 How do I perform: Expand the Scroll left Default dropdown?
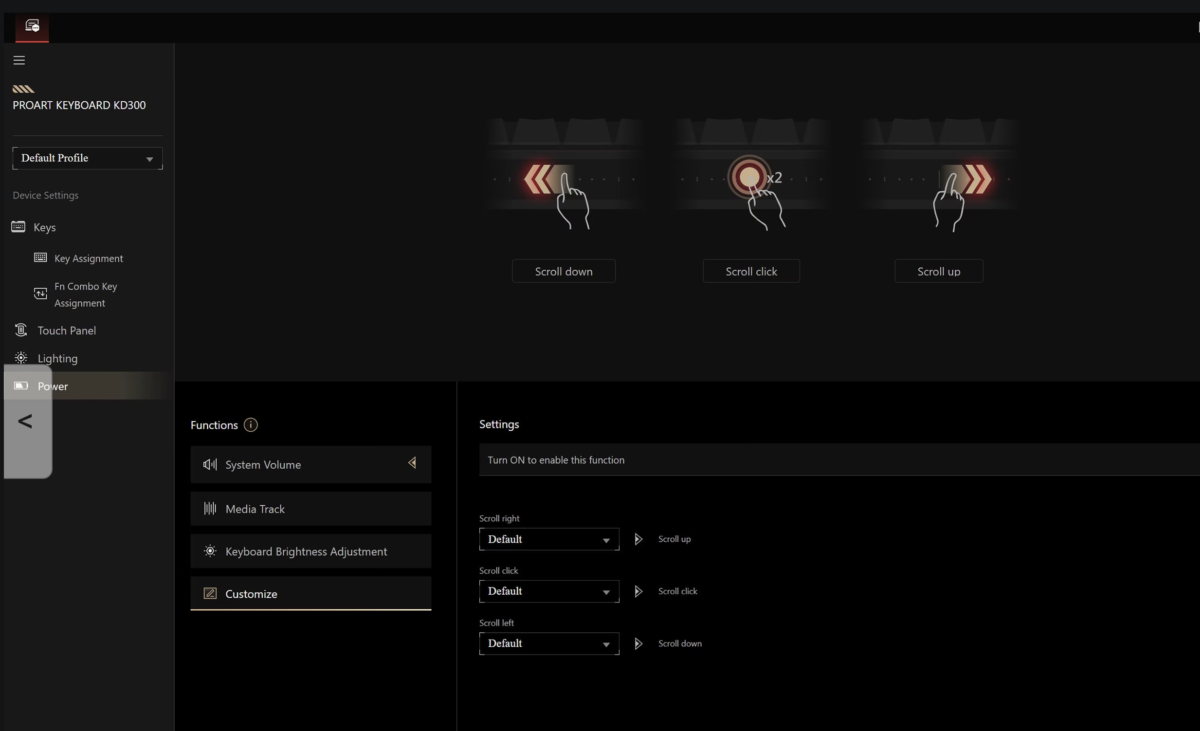tap(549, 643)
